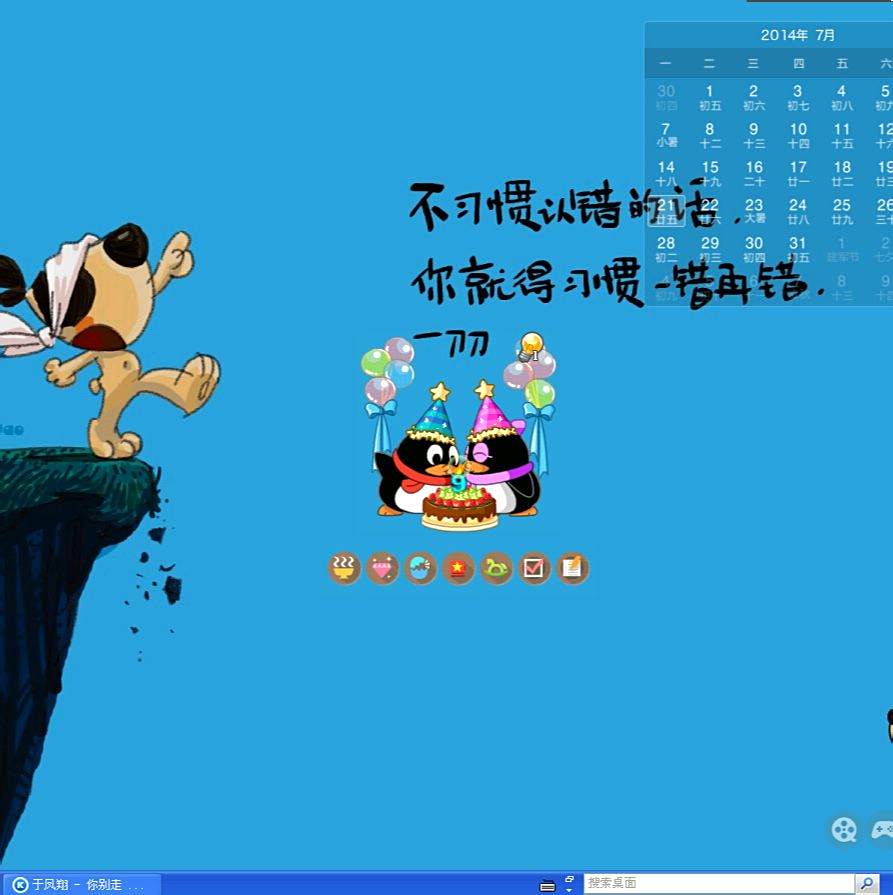The width and height of the screenshot is (893, 895).
Task: Open the 于凤翔 - 你别走 taskbar item
Action: 80,885
